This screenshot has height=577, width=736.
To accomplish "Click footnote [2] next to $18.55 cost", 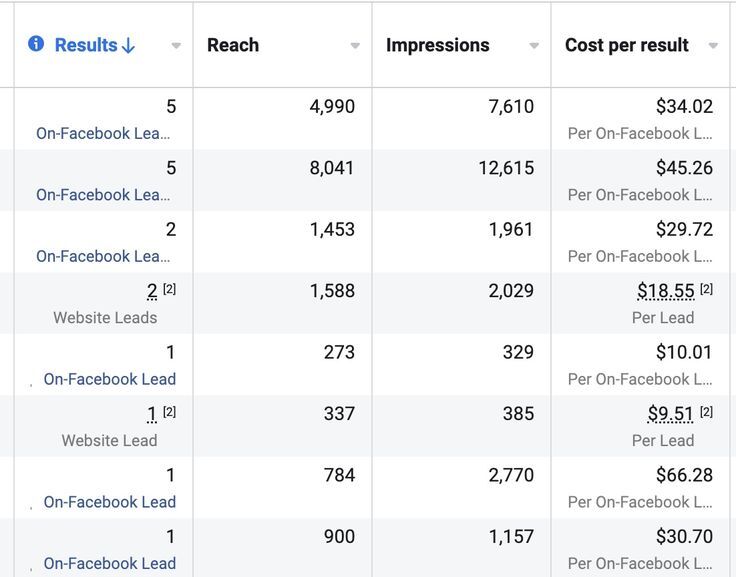I will pos(706,289).
